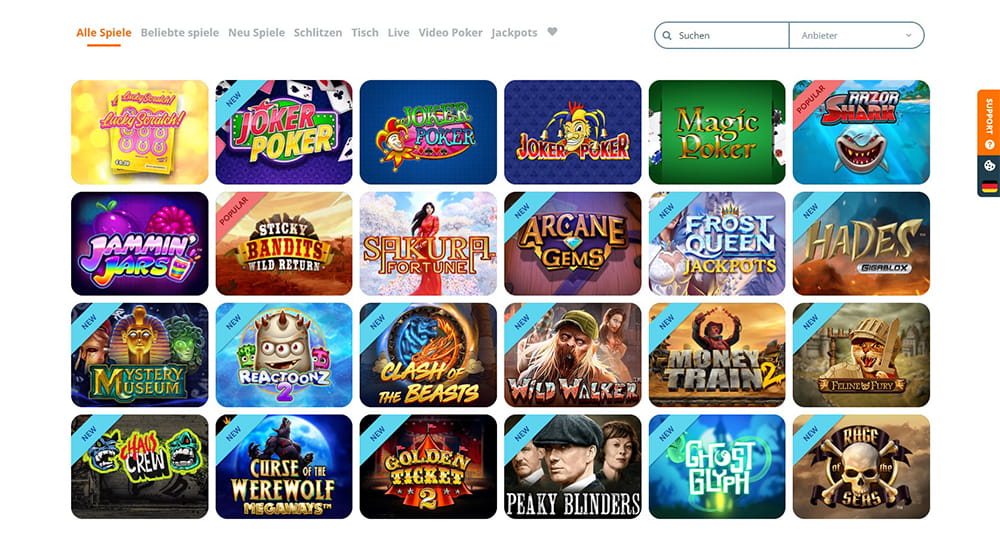This screenshot has height=553, width=1000.
Task: Open the favorites heart tab
Action: [x=552, y=32]
